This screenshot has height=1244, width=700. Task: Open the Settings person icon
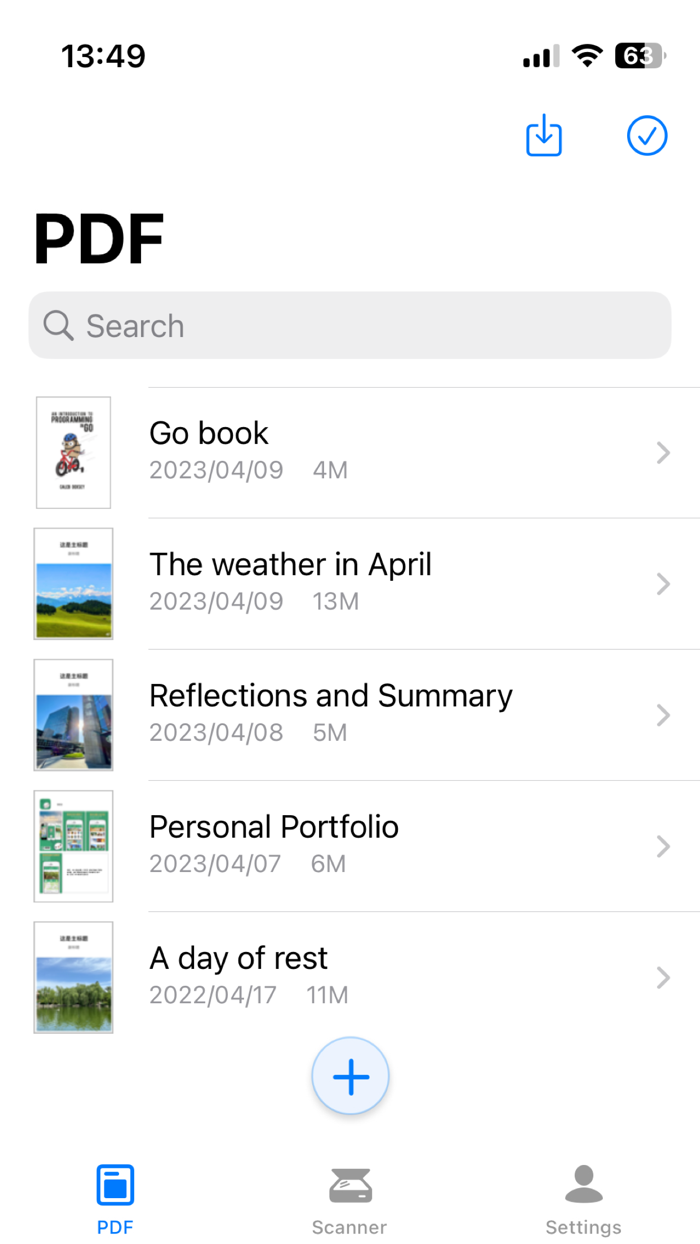pyautogui.click(x=584, y=1186)
